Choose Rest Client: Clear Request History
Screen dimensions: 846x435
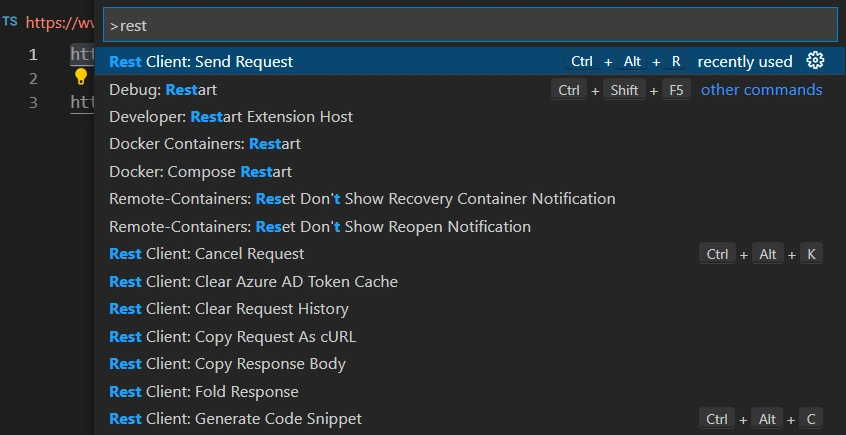pyautogui.click(x=468, y=309)
